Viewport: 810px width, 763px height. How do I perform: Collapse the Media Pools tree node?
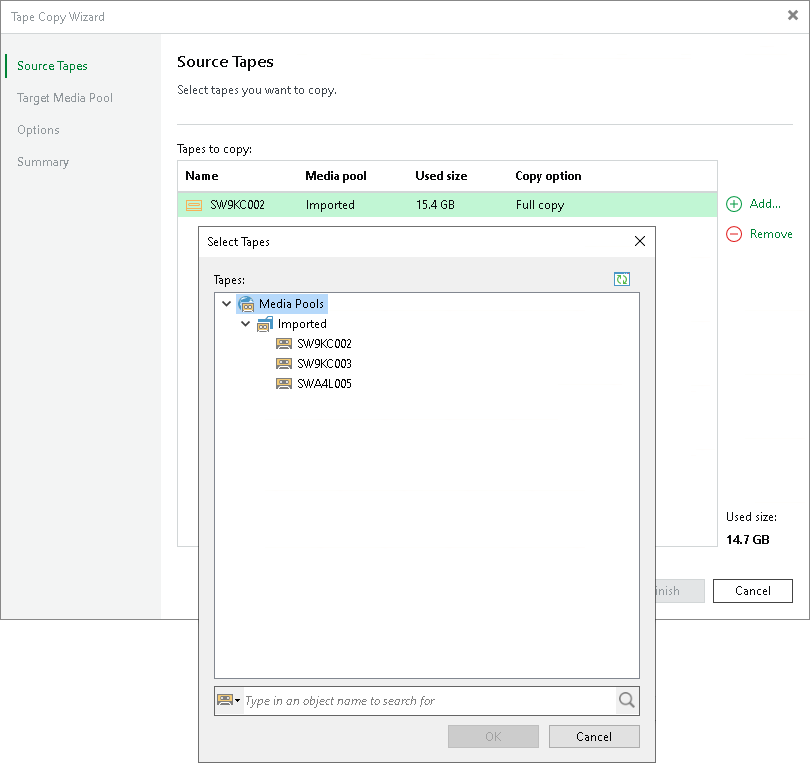tap(226, 304)
